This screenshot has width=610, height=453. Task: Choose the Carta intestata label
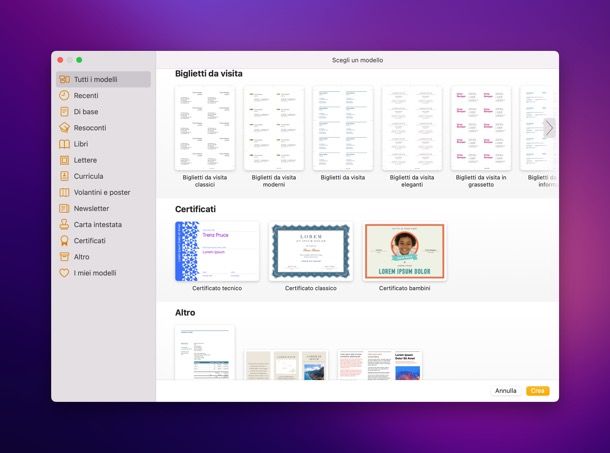[x=98, y=225]
